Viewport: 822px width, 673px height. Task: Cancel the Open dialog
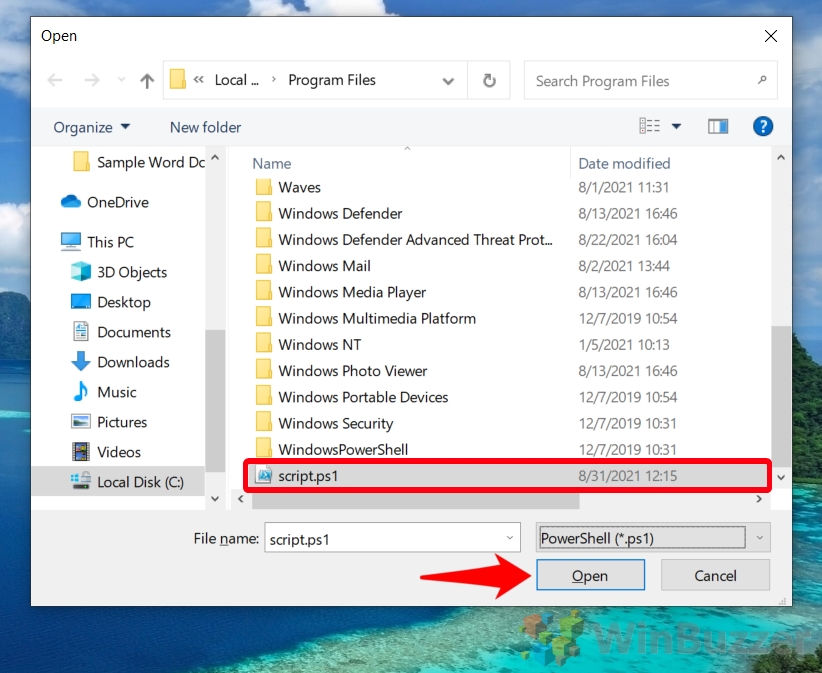715,575
